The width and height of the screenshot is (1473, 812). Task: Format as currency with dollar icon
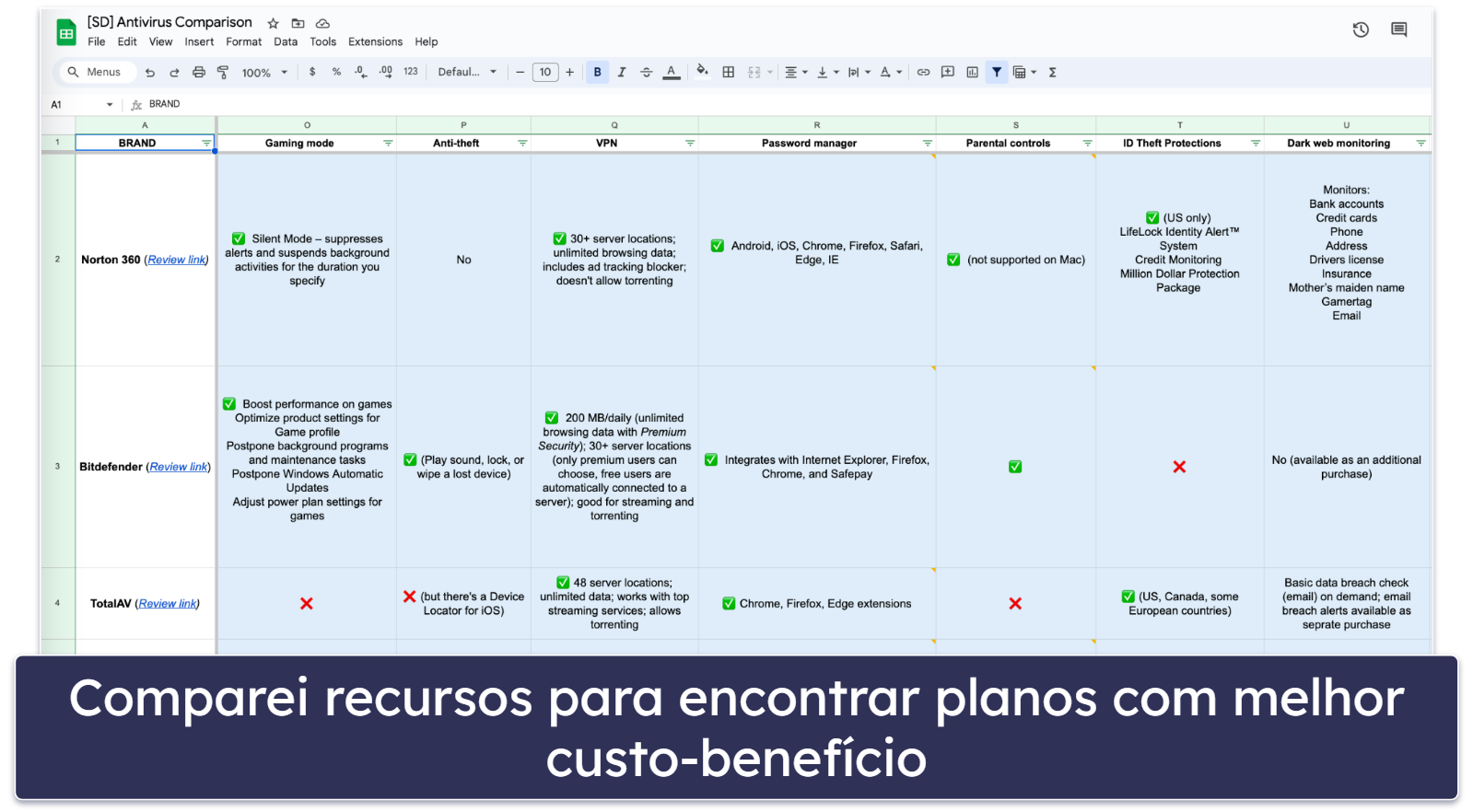[x=312, y=72]
